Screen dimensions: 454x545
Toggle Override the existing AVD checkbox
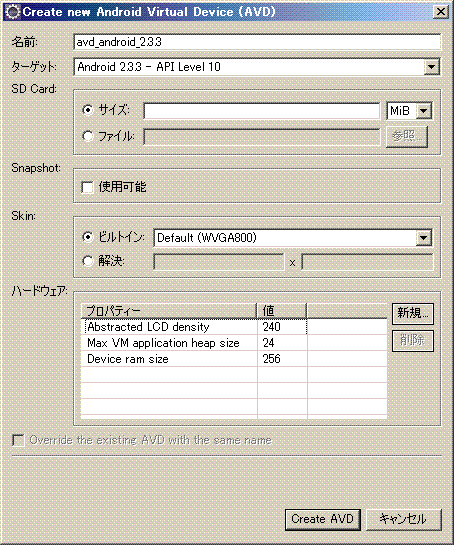click(x=18, y=440)
